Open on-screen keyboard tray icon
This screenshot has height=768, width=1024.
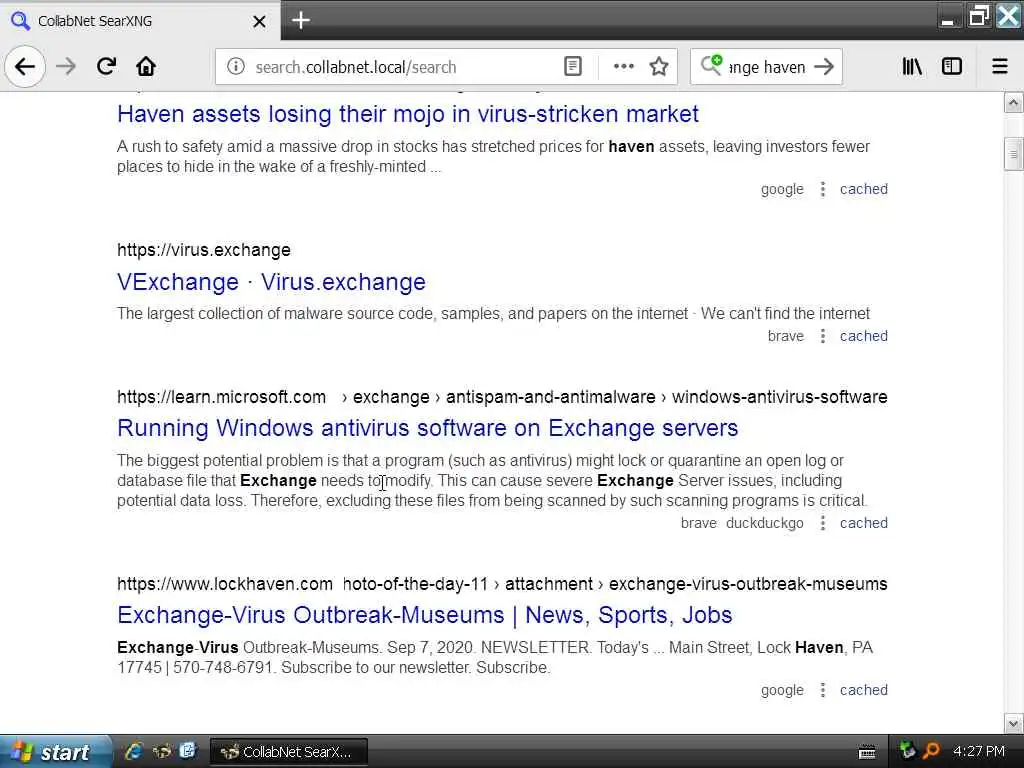point(867,752)
